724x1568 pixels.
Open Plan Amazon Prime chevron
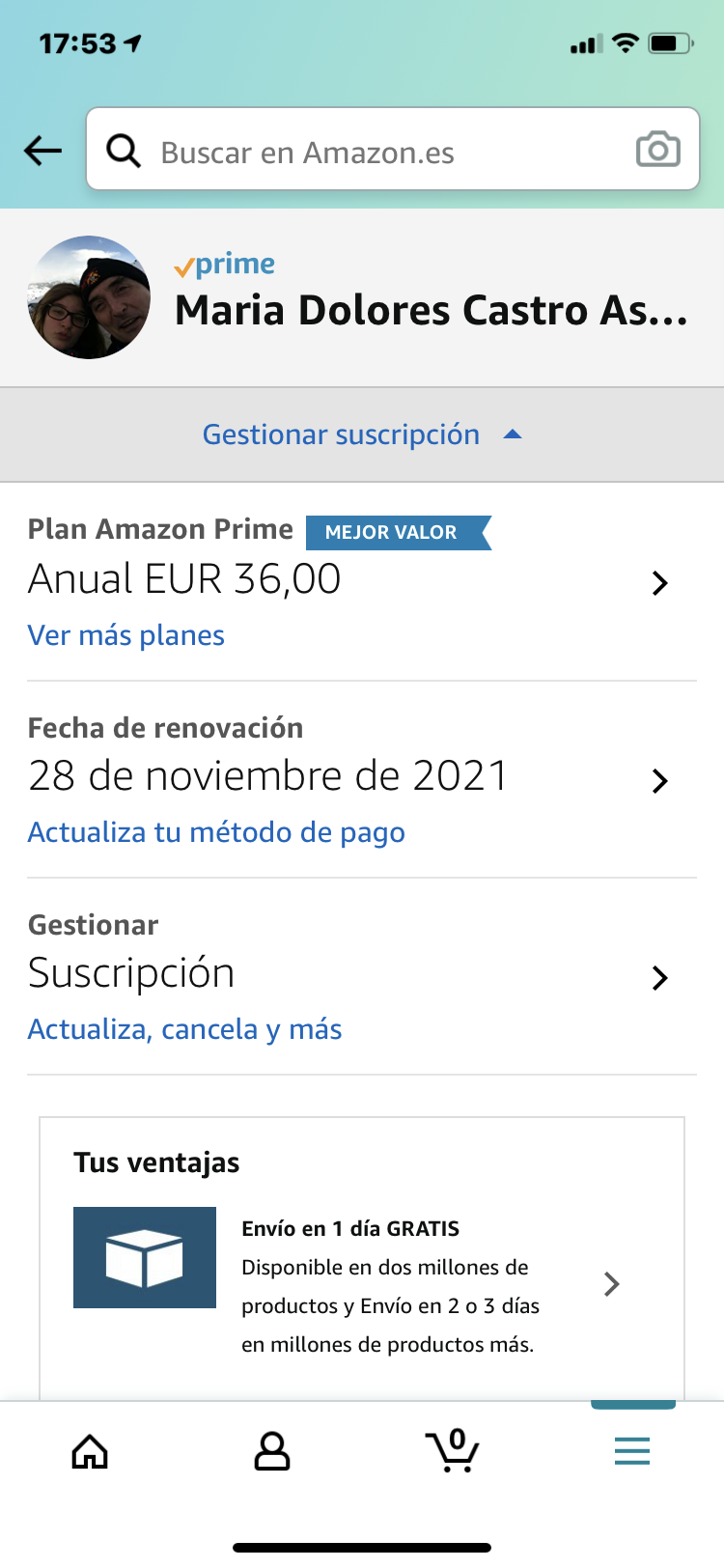660,583
